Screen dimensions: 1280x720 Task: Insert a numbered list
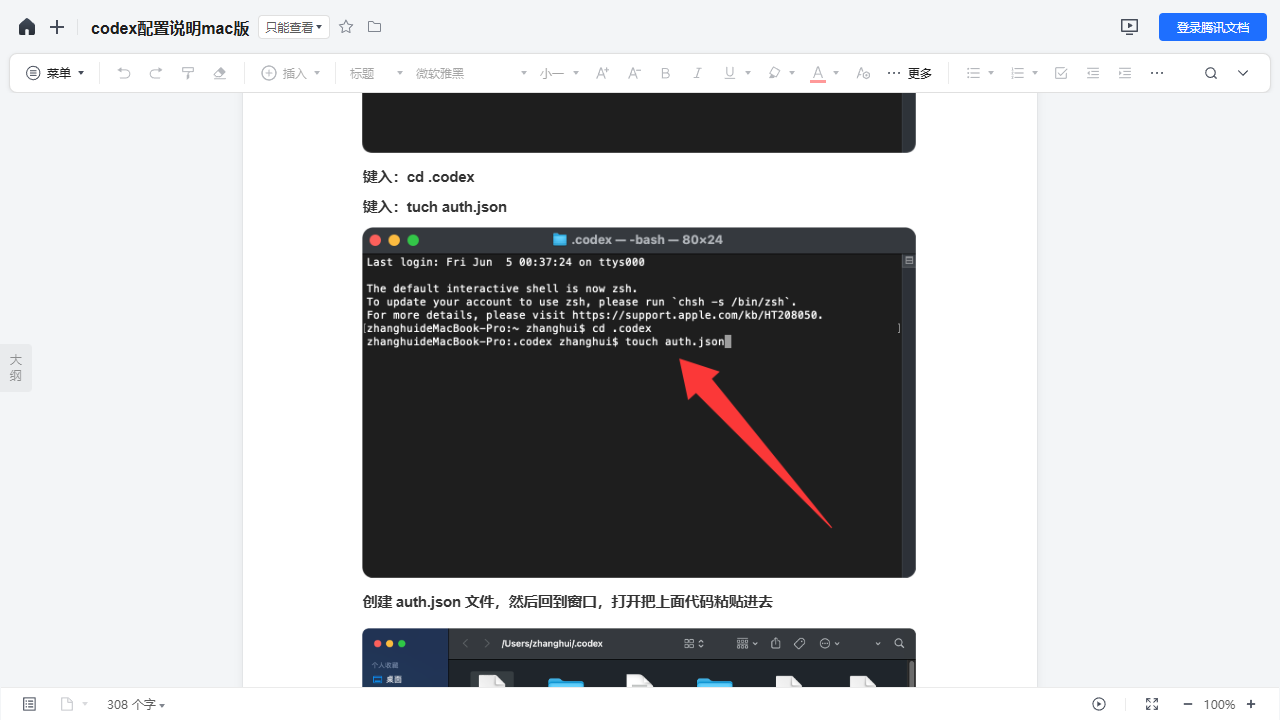coord(1017,73)
